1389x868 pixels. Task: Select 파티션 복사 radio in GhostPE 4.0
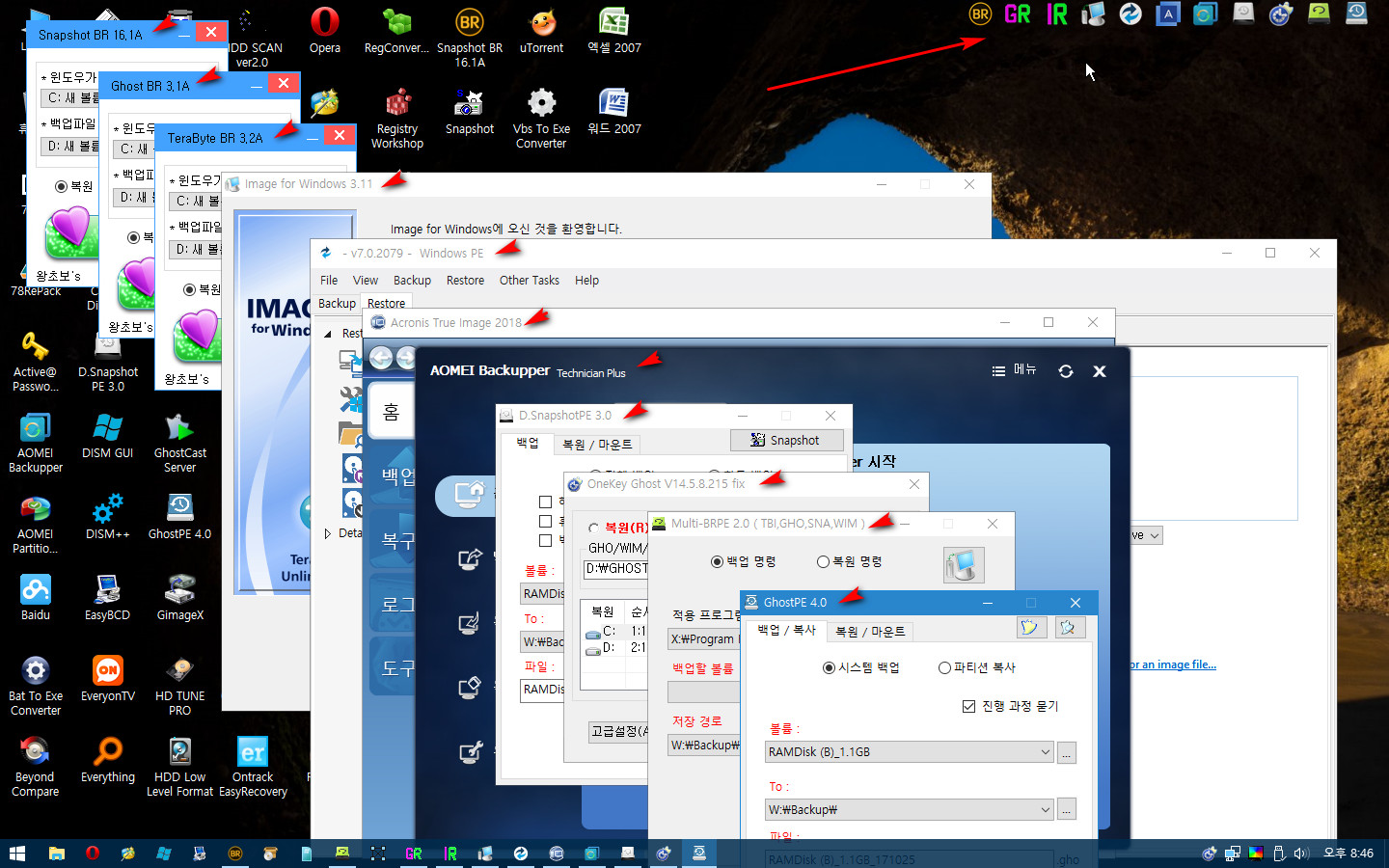point(977,667)
